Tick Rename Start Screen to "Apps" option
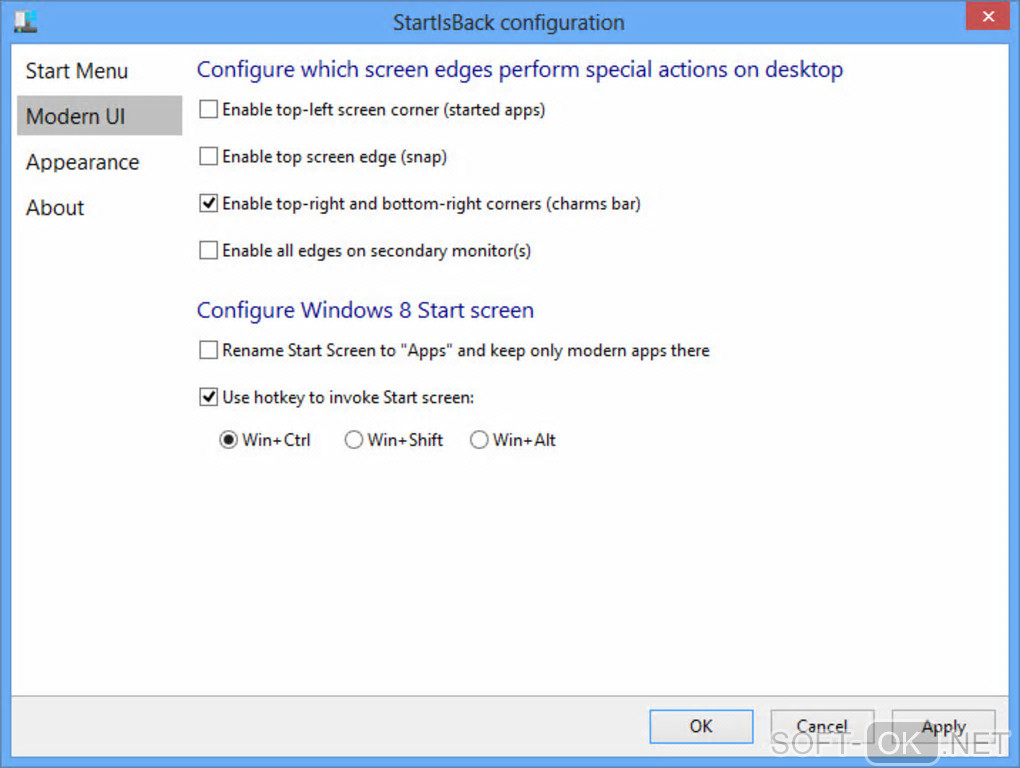This screenshot has height=768, width=1020. (208, 350)
